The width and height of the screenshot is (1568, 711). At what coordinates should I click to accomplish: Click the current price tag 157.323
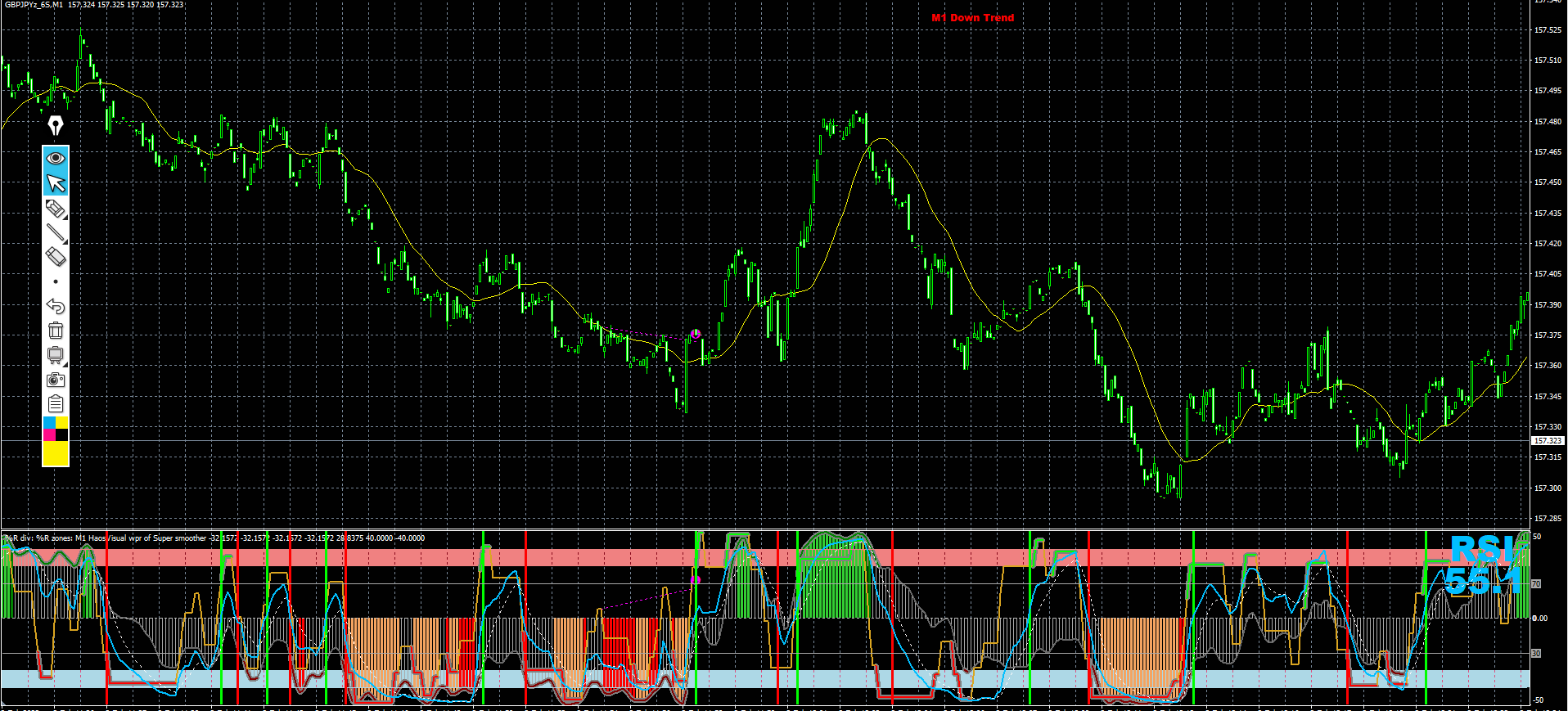(x=1547, y=440)
